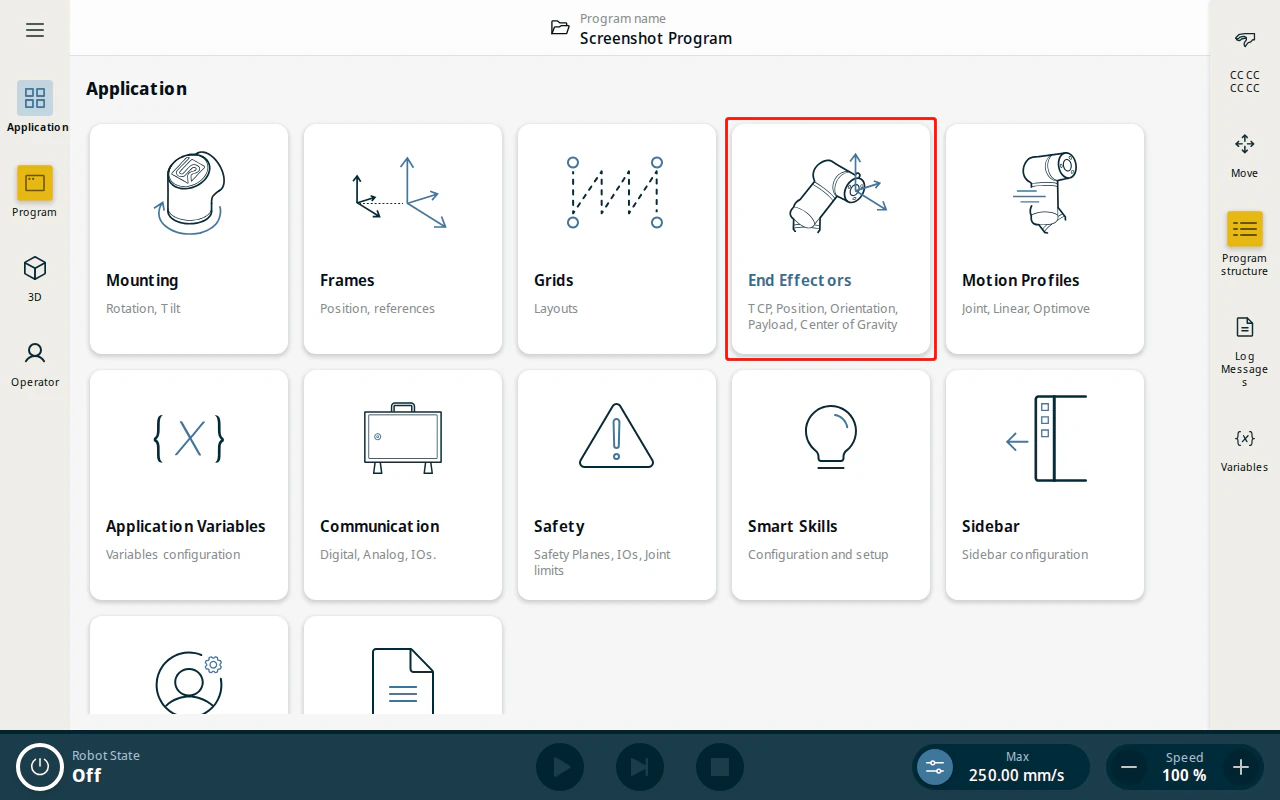The height and width of the screenshot is (800, 1280).
Task: Click the 250.00 mm/s max value
Action: 1017,775
